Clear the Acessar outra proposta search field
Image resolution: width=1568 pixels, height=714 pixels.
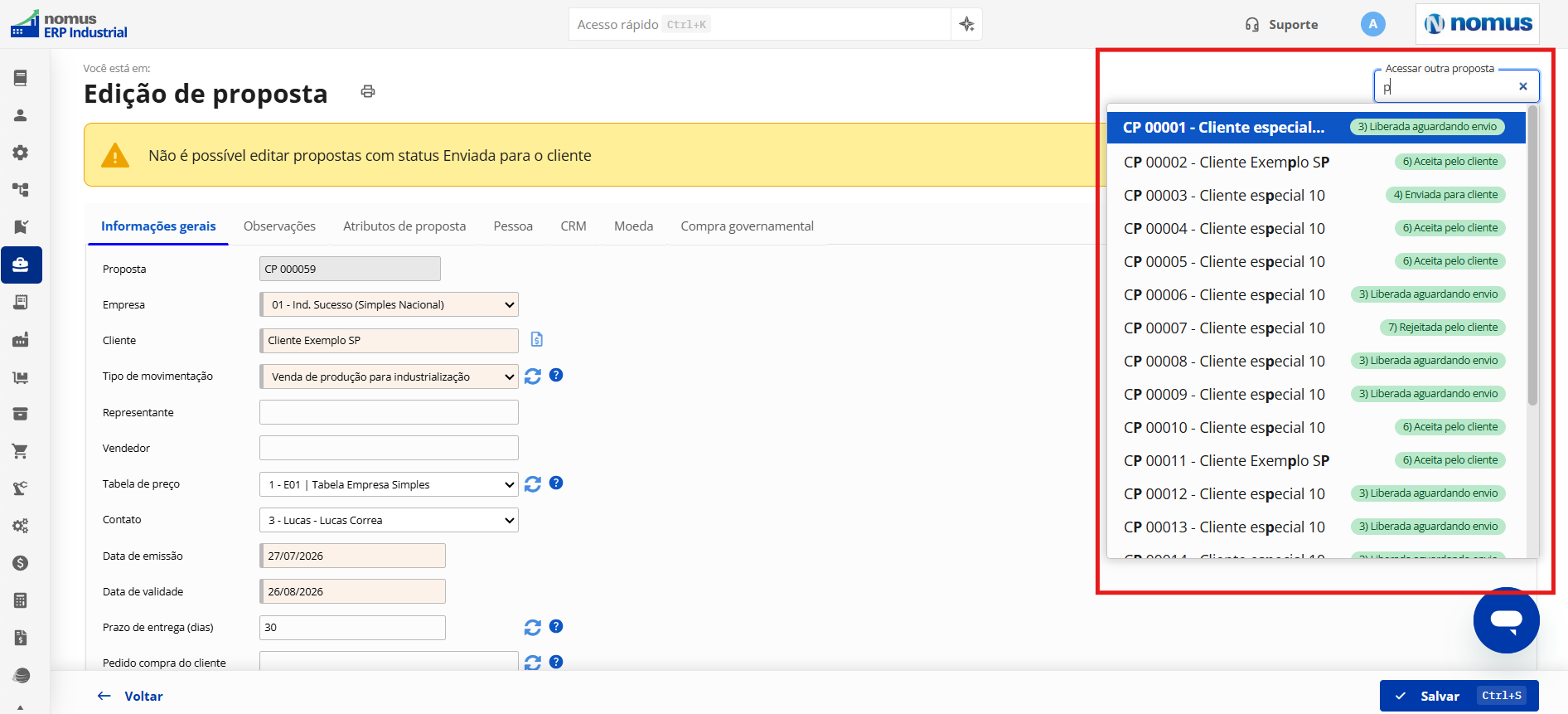tap(1522, 86)
